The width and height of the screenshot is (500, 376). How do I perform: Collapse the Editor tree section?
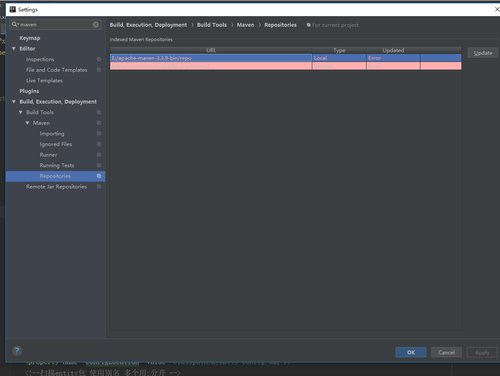14,49
